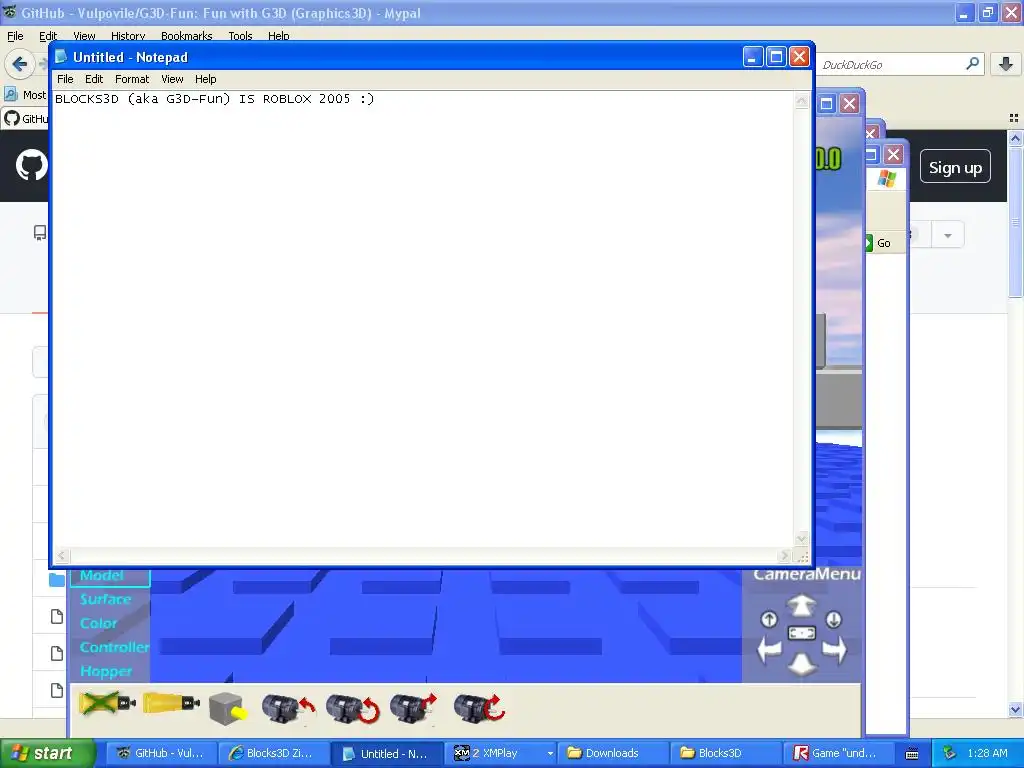Switch to Blocks3D Zi... taskbar button
Screen dimensions: 1024x768
point(272,753)
